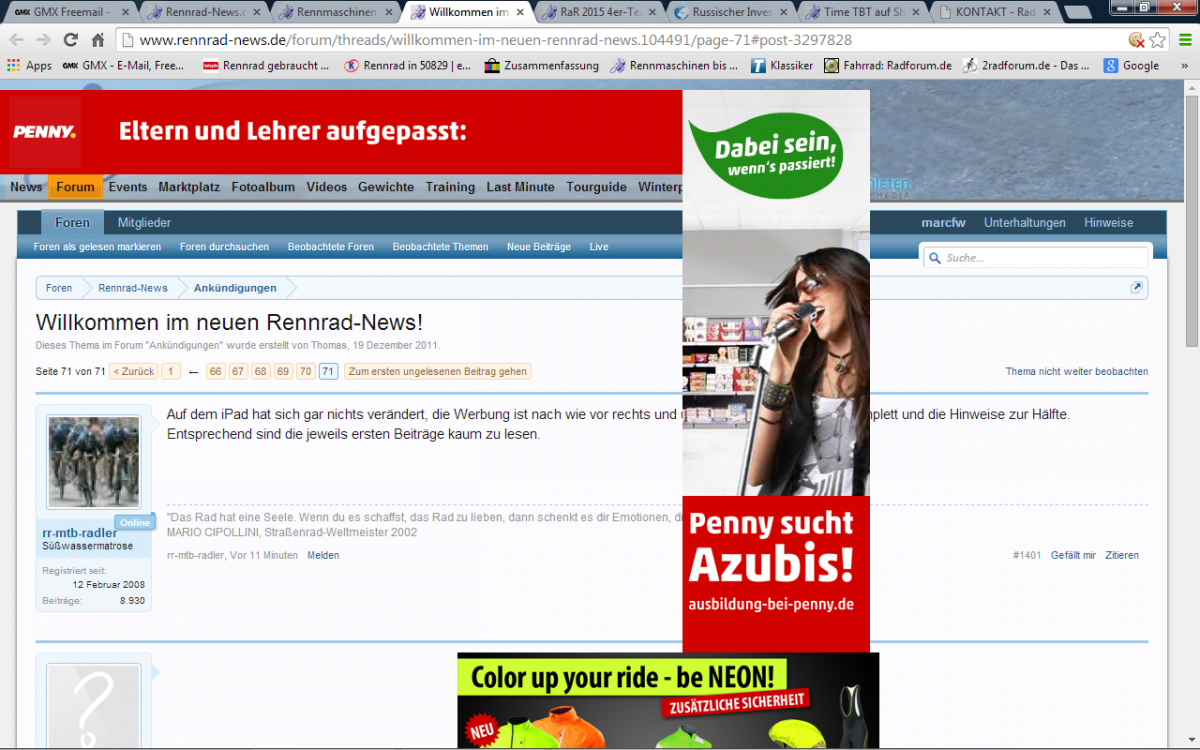Open the browser home page icon
Image resolution: width=1200 pixels, height=750 pixels.
pos(98,41)
